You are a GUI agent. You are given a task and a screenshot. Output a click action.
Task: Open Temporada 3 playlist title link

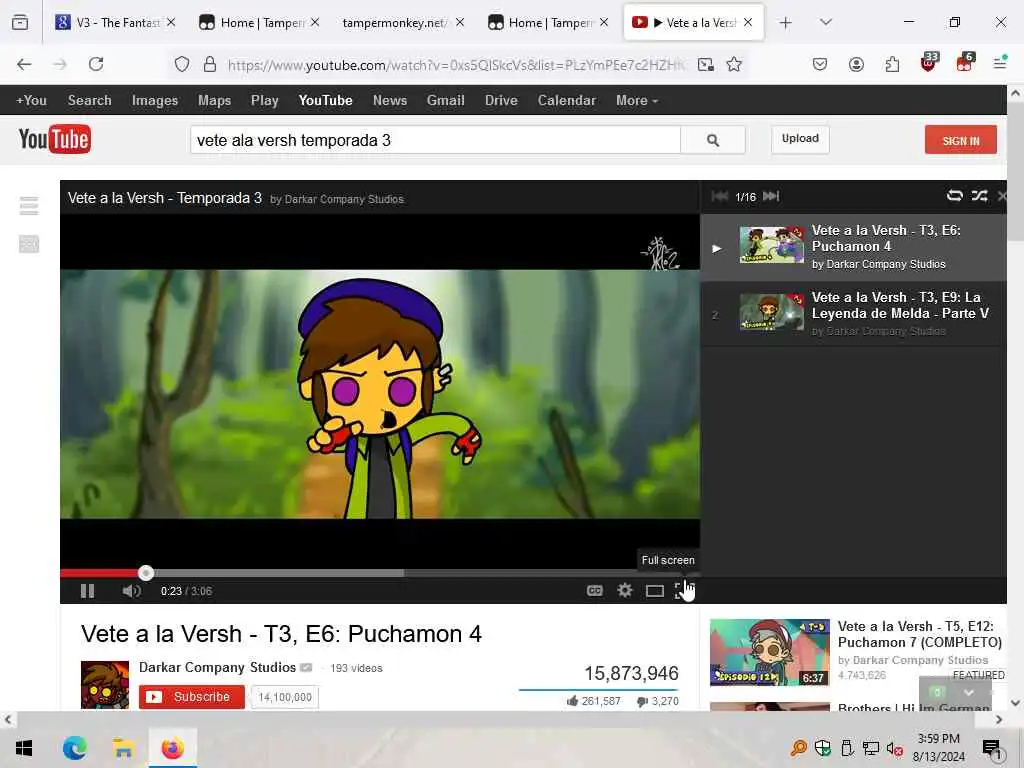(x=165, y=198)
